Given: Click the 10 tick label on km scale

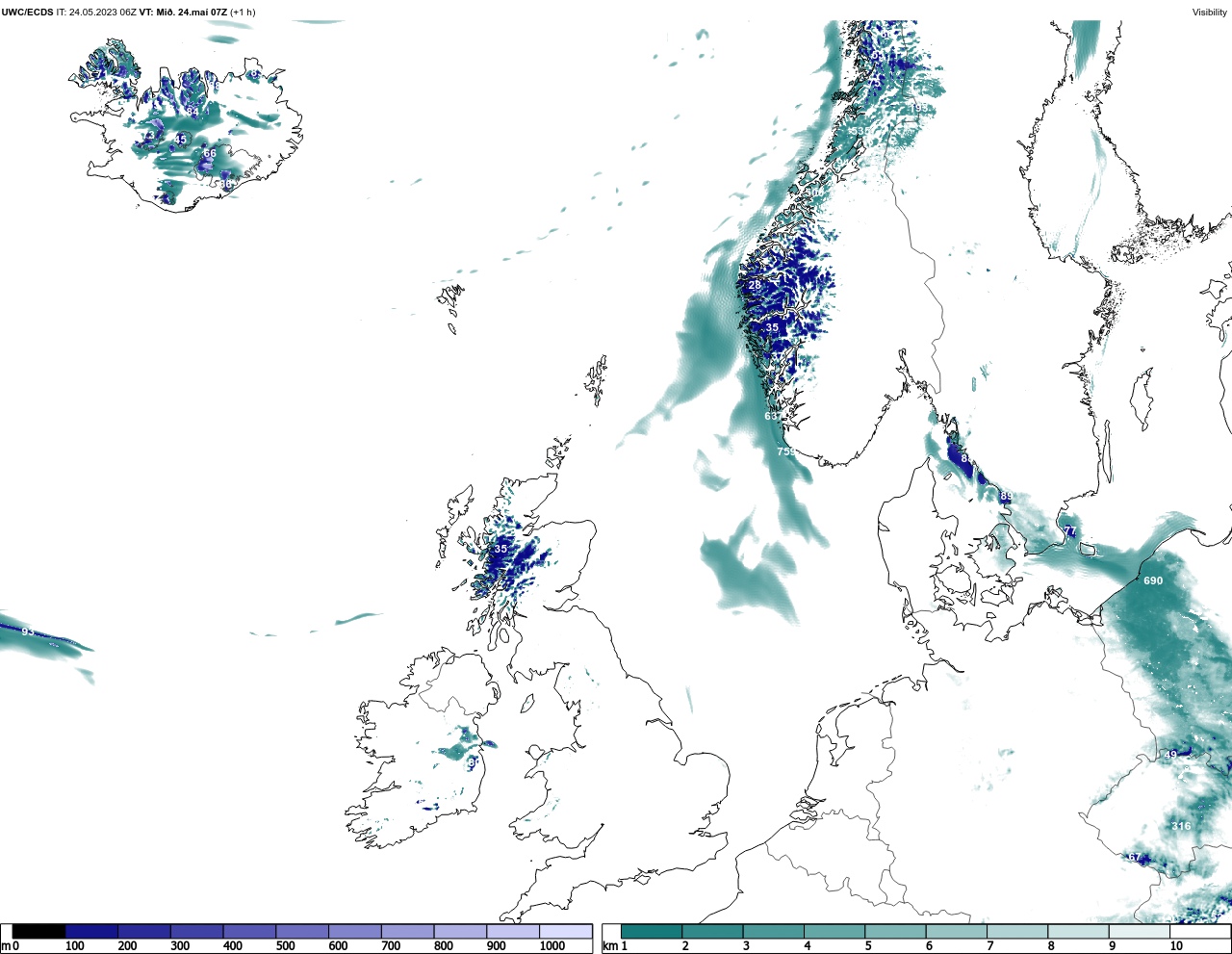Looking at the screenshot, I should tap(1176, 946).
